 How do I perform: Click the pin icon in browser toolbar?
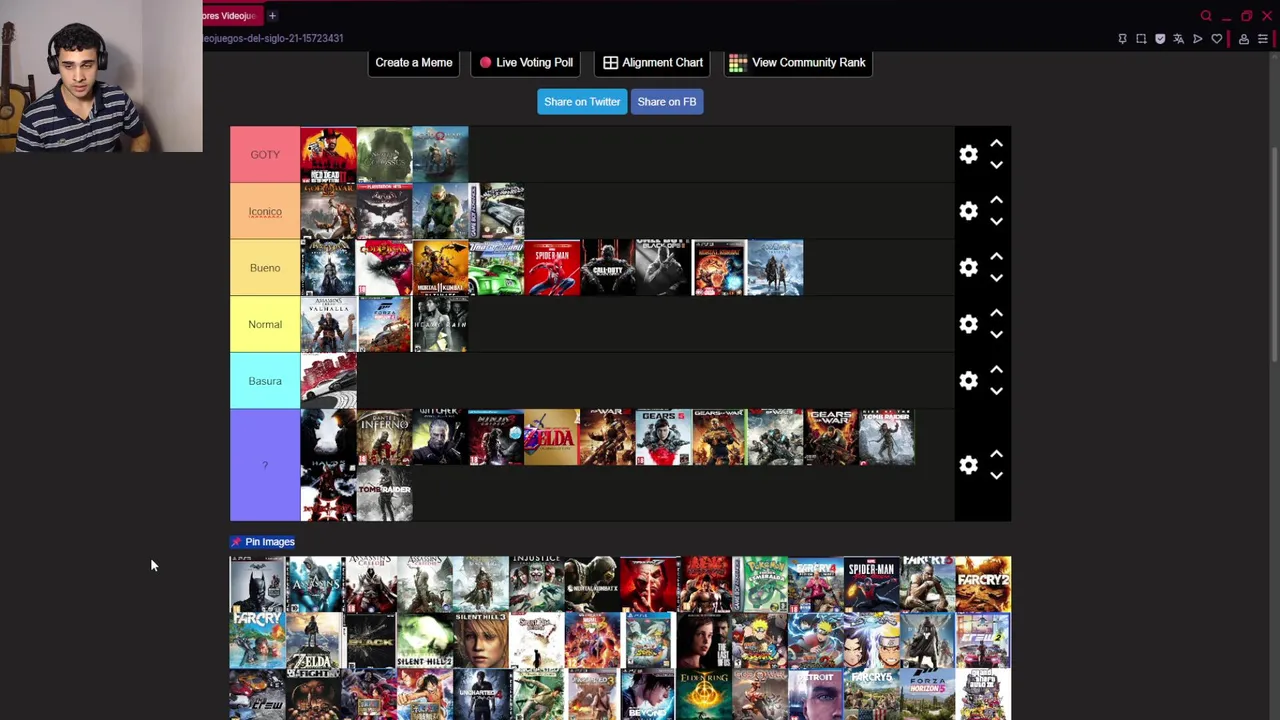[x=1122, y=39]
